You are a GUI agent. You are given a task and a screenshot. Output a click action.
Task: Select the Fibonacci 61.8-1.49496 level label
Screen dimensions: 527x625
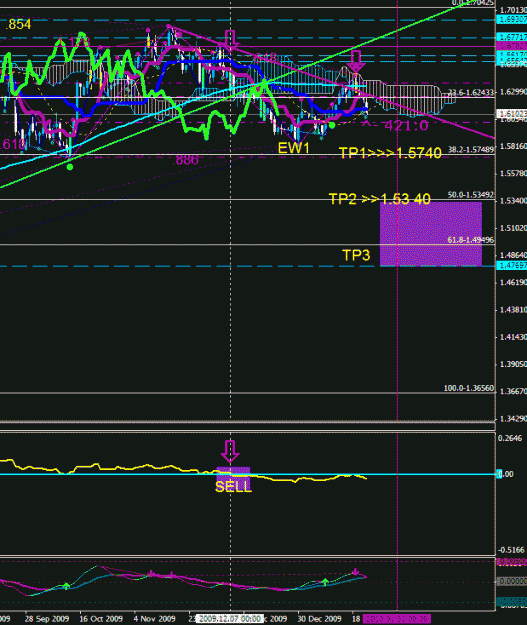coord(471,240)
